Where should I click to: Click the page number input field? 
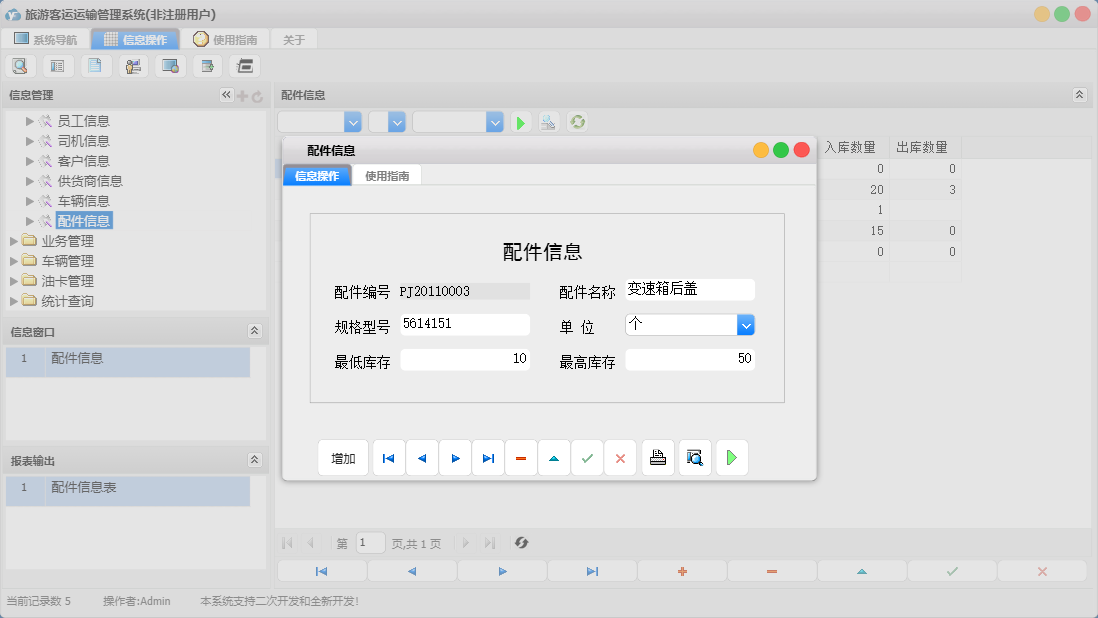coord(370,543)
